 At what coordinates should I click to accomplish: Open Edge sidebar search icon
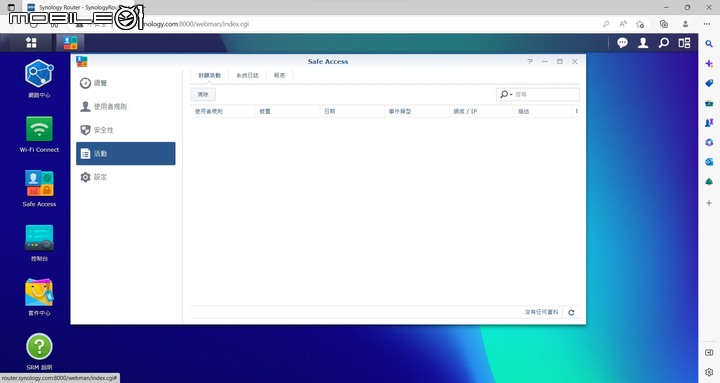(709, 44)
